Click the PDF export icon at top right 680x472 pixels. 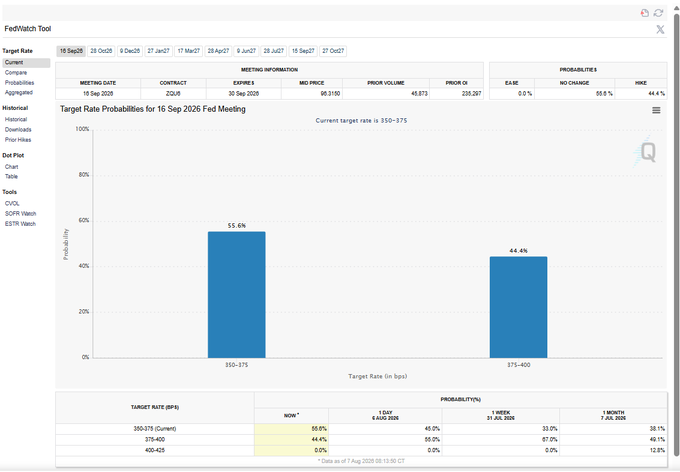644,13
